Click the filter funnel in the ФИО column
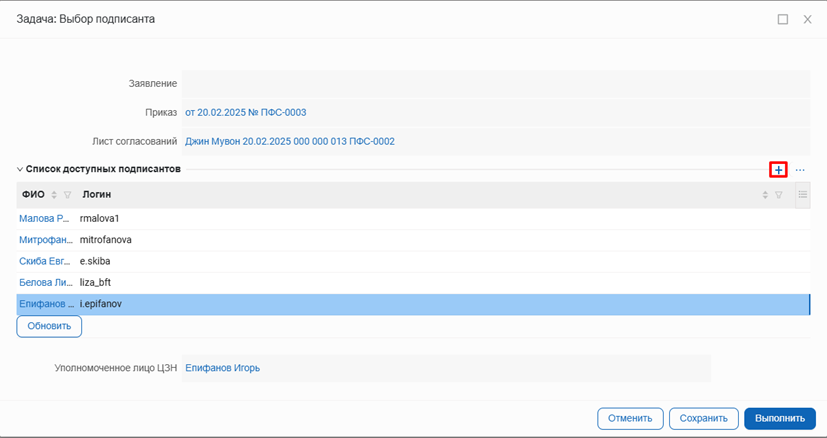 [68, 194]
